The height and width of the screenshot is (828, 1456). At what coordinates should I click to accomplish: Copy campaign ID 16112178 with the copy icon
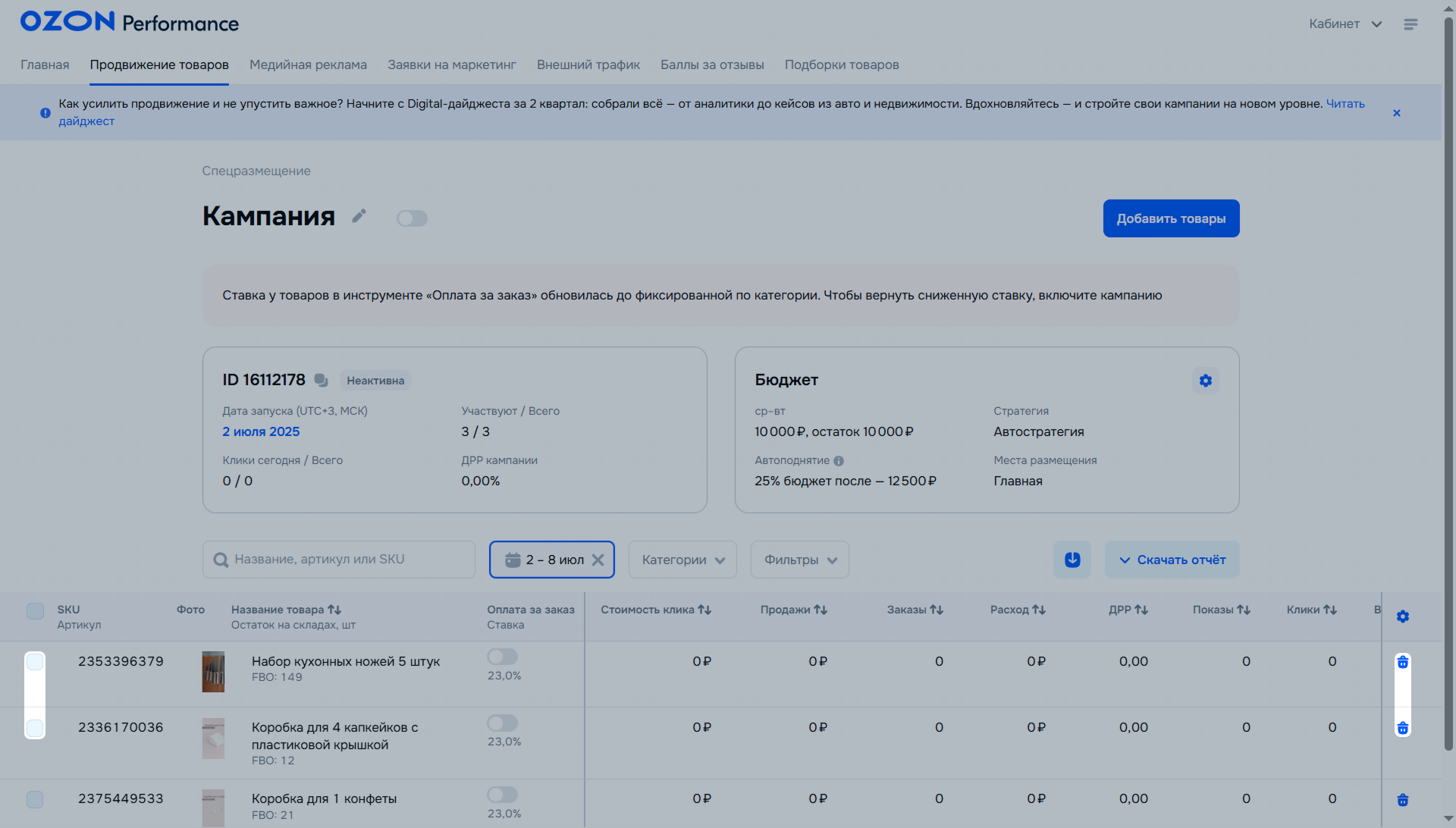321,380
